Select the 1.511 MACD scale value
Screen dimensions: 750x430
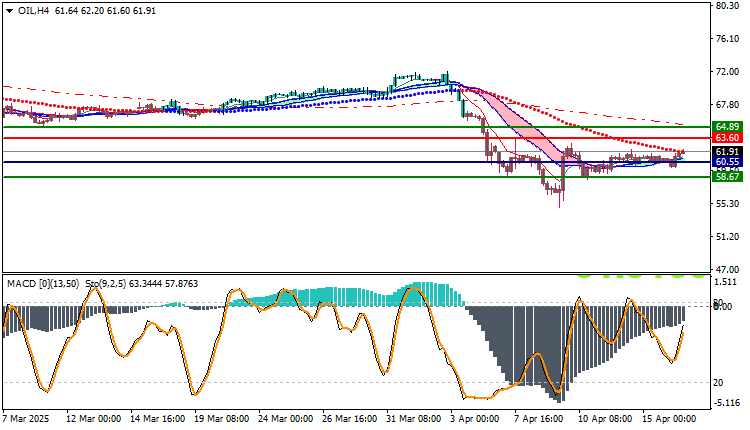725,282
